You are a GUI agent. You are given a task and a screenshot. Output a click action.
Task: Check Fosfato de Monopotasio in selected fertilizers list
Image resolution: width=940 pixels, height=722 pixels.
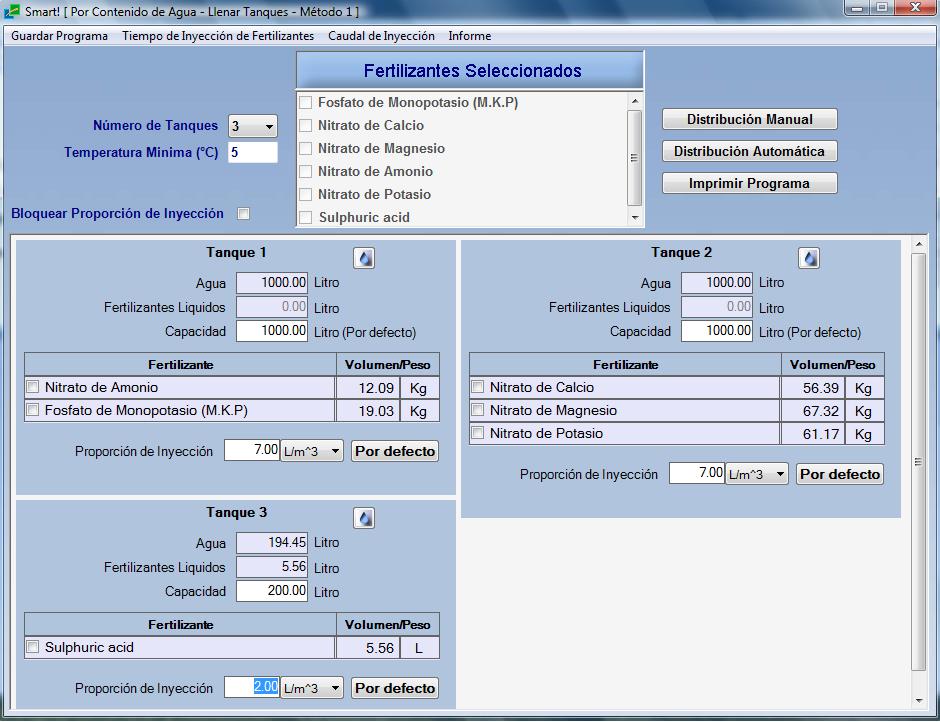pyautogui.click(x=306, y=103)
